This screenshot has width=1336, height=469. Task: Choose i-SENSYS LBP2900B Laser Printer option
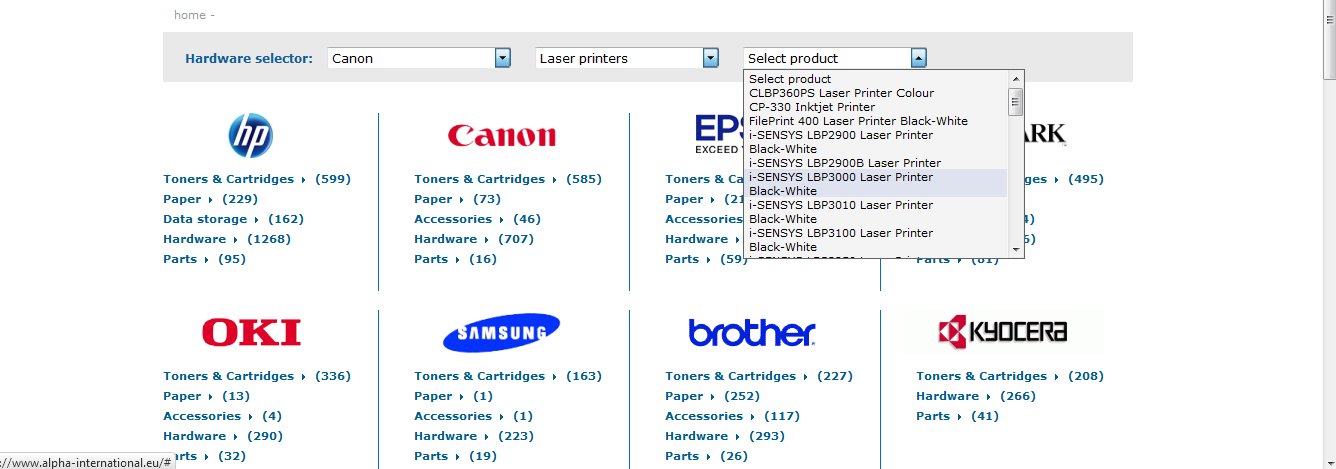(876, 163)
